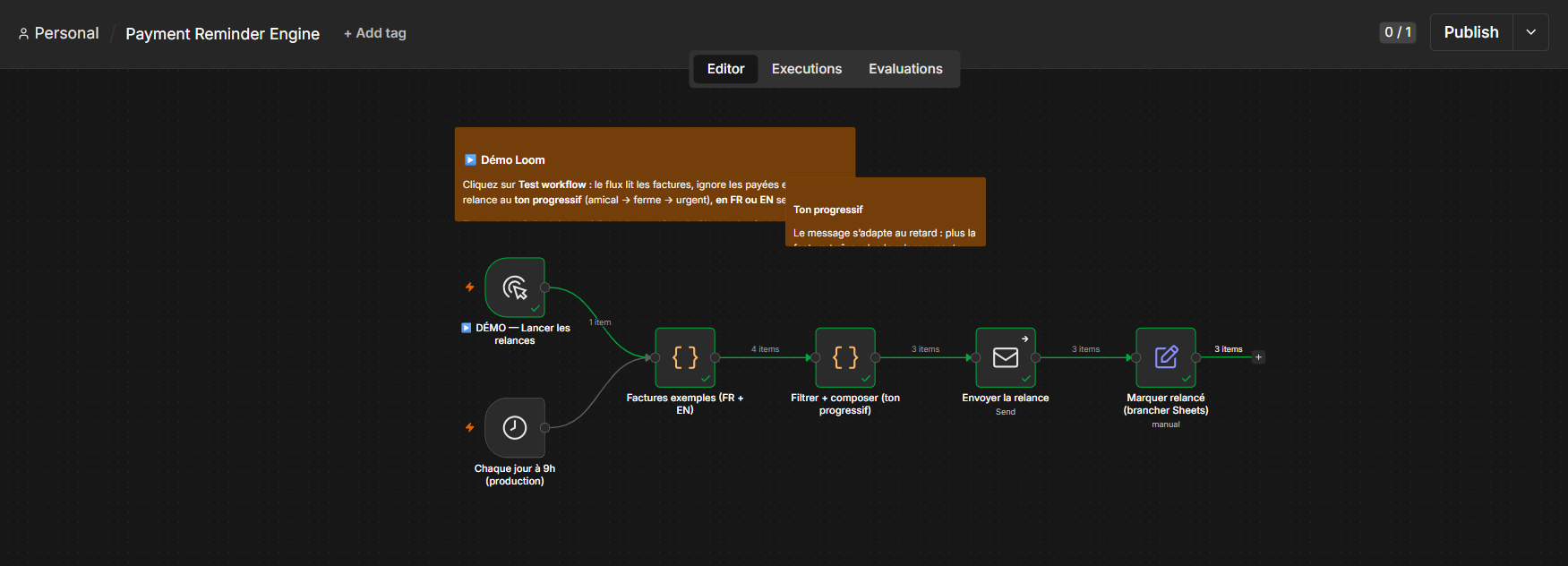Open the Chaque jour à 9h schedule node
Image resolution: width=1568 pixels, height=566 pixels.
tap(515, 427)
